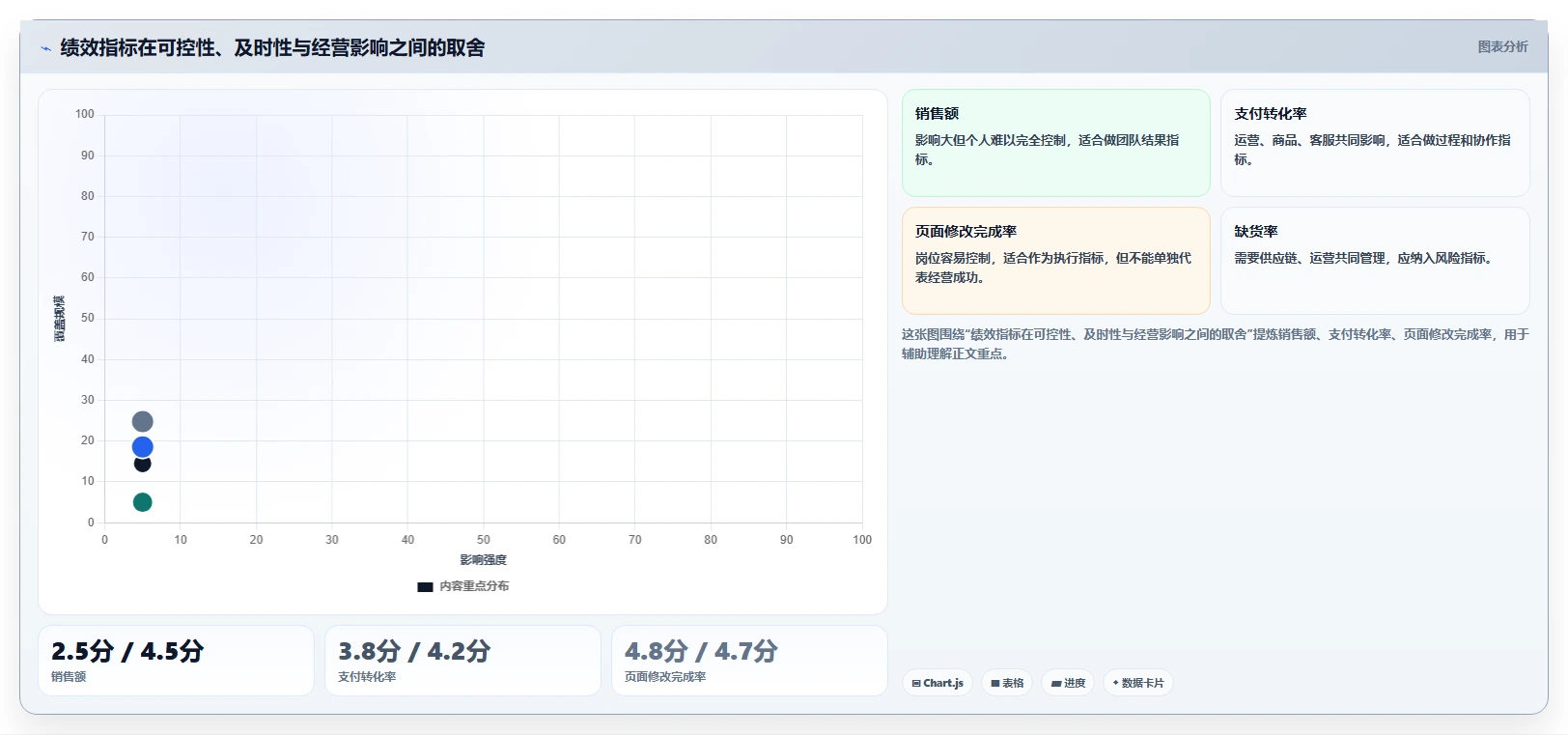The height and width of the screenshot is (735, 1568).
Task: Open the 支付转化率 insight card
Action: point(1375,143)
